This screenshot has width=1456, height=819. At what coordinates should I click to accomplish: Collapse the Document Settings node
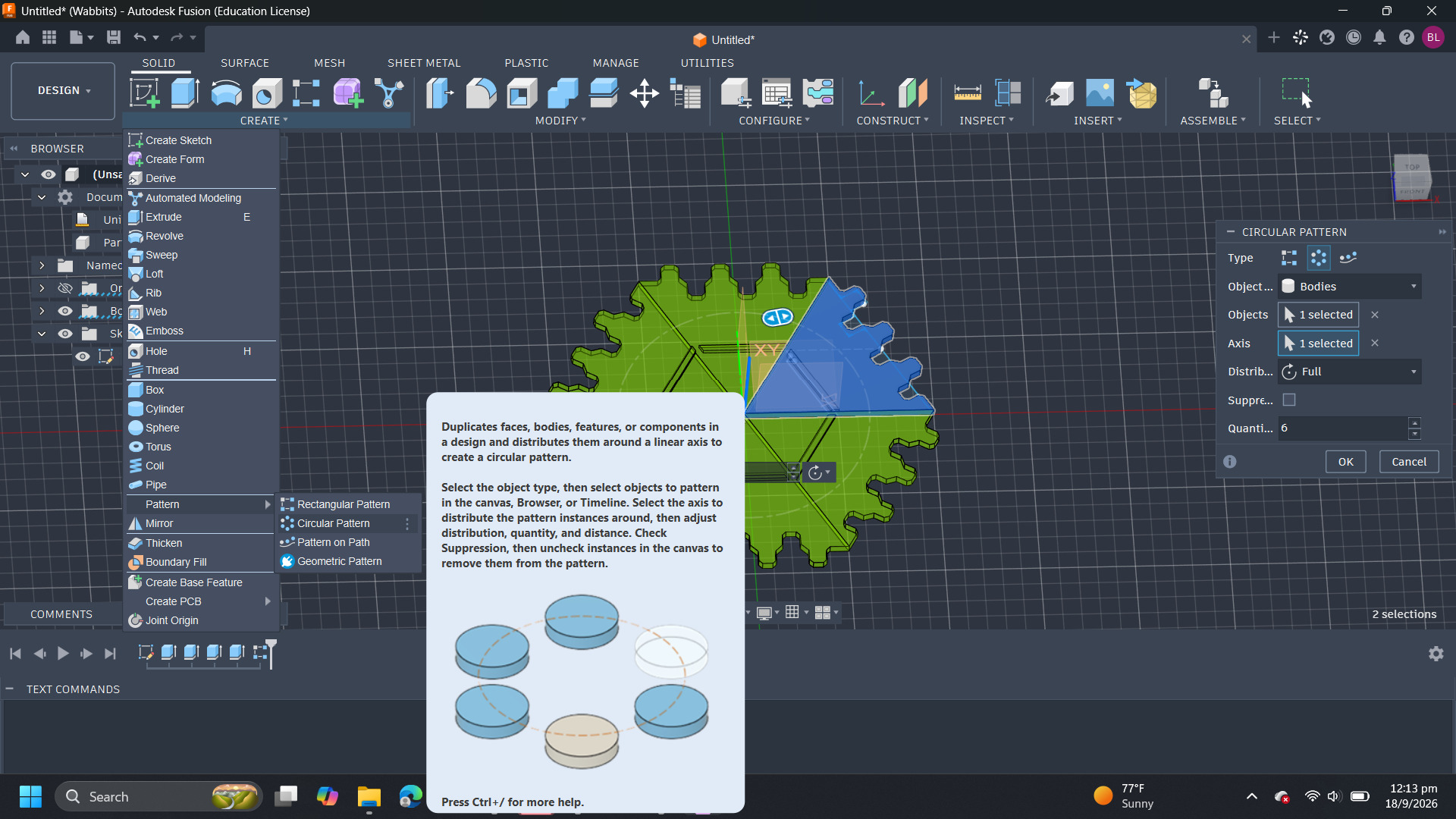point(42,197)
